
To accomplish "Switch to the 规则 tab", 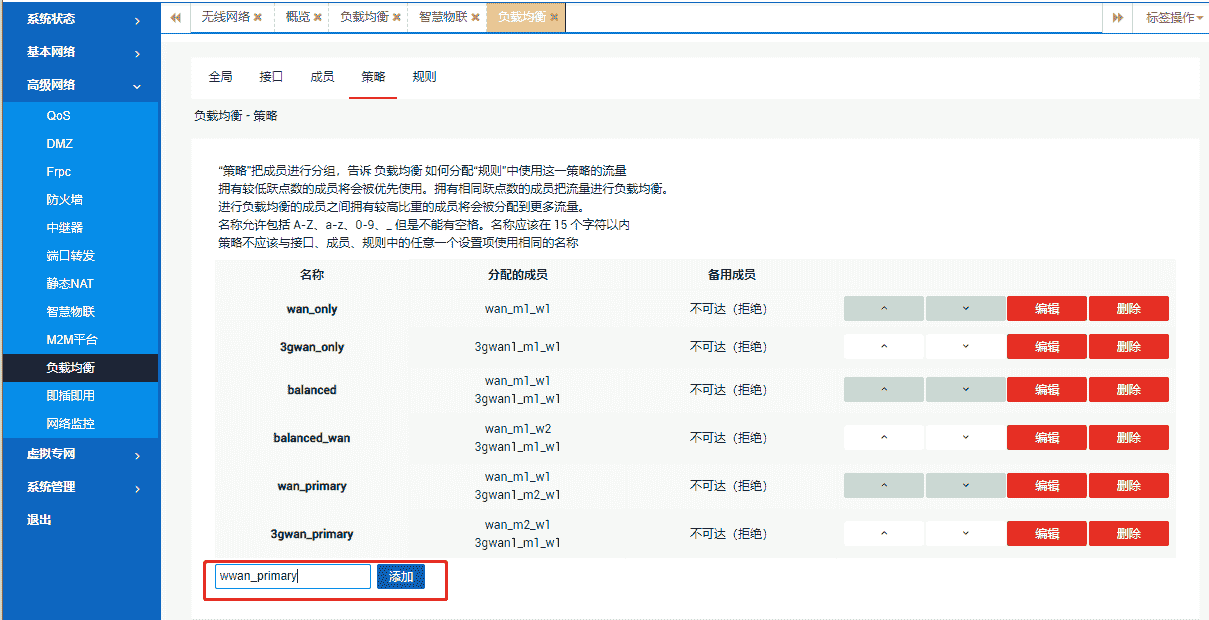I will tap(424, 76).
